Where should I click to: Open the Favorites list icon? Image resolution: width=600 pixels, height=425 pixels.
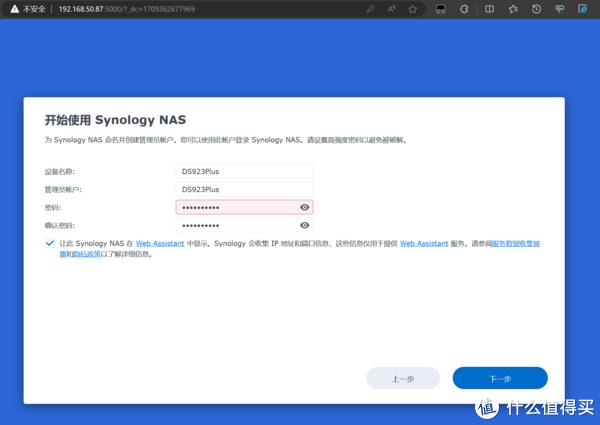pos(513,9)
